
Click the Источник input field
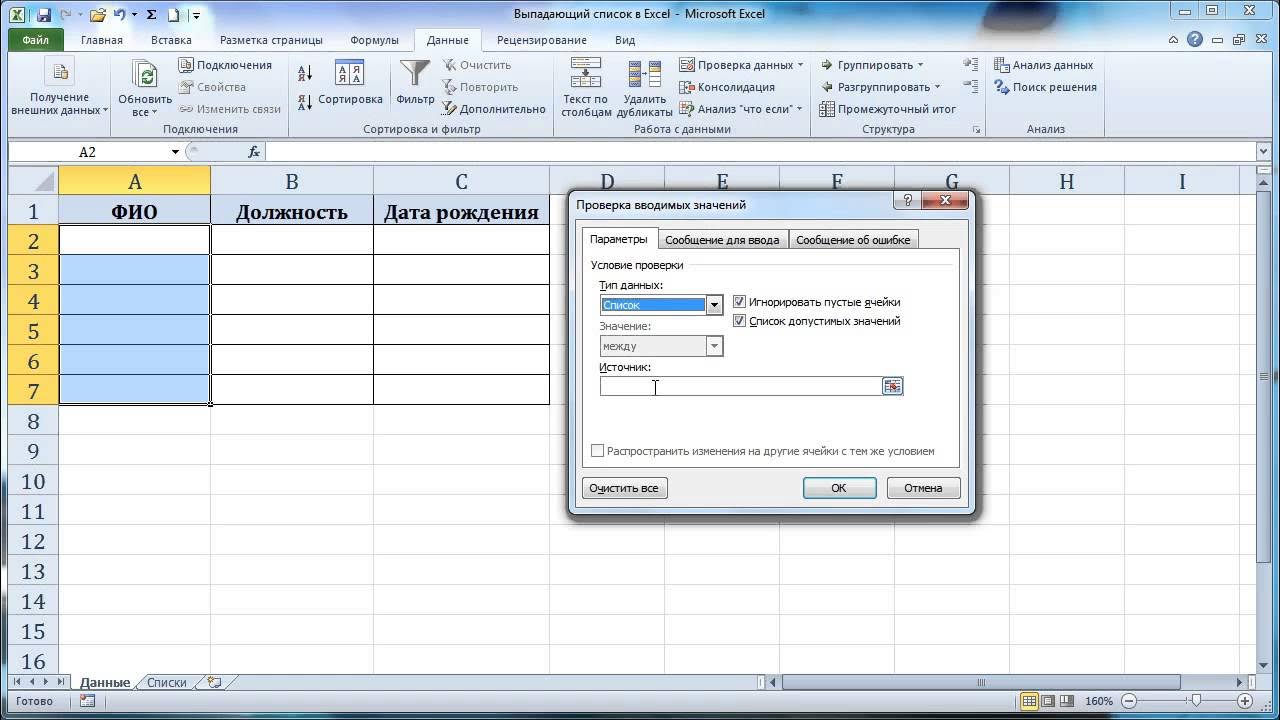pos(740,386)
